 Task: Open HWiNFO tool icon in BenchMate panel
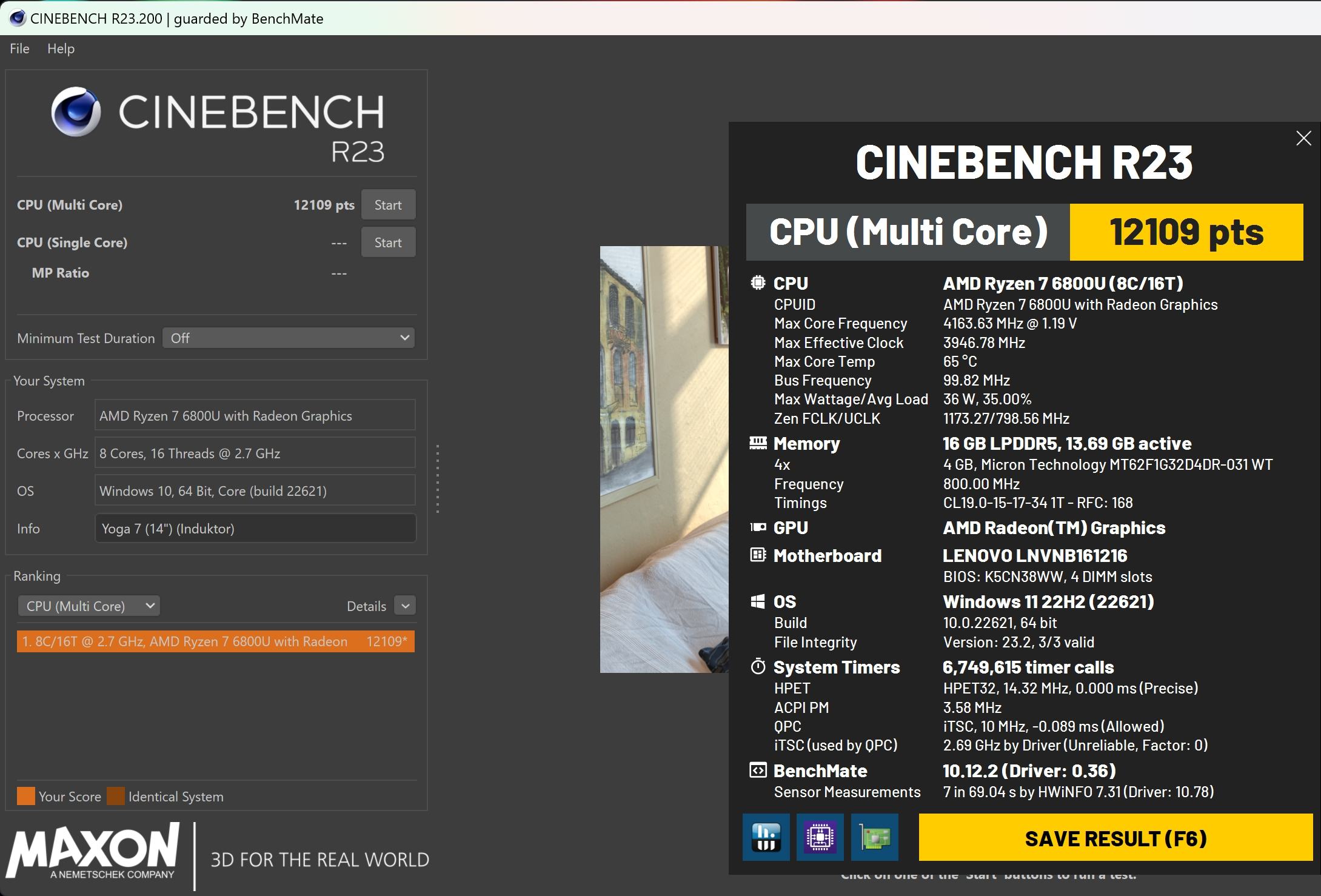click(766, 837)
